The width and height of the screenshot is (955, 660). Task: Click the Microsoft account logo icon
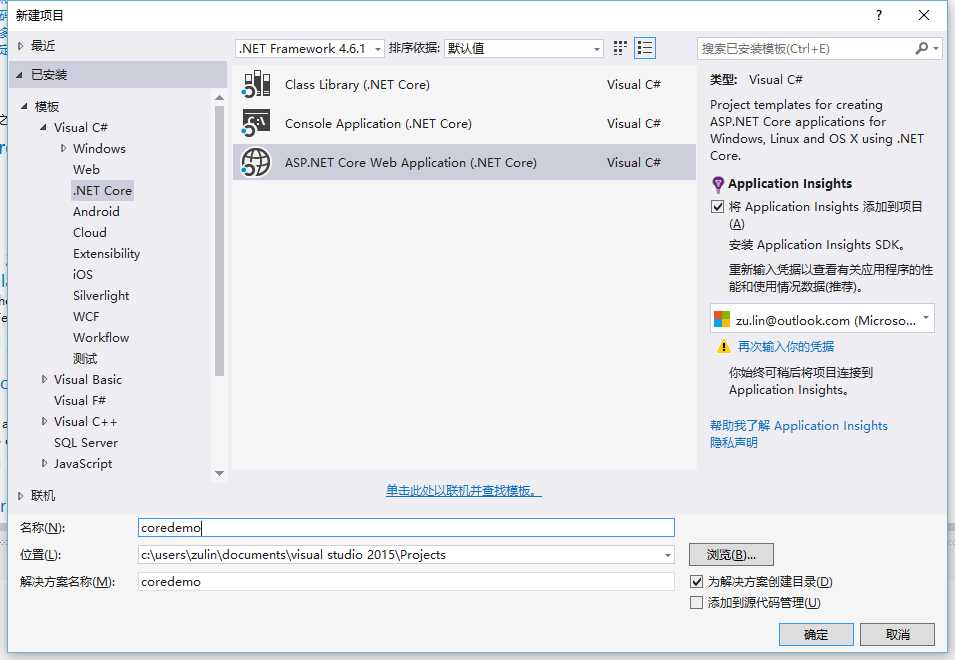(x=722, y=320)
